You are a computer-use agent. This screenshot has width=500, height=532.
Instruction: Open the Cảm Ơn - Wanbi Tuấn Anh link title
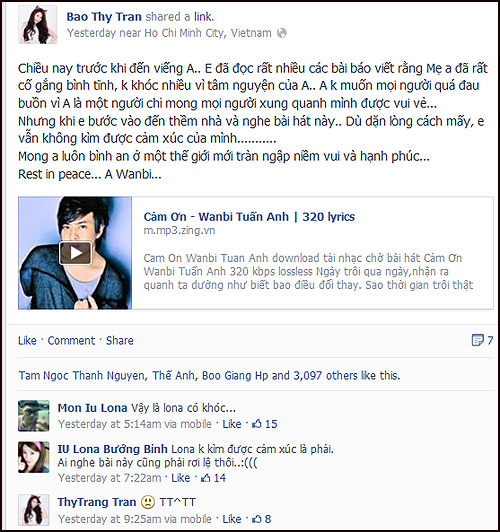coord(249,216)
